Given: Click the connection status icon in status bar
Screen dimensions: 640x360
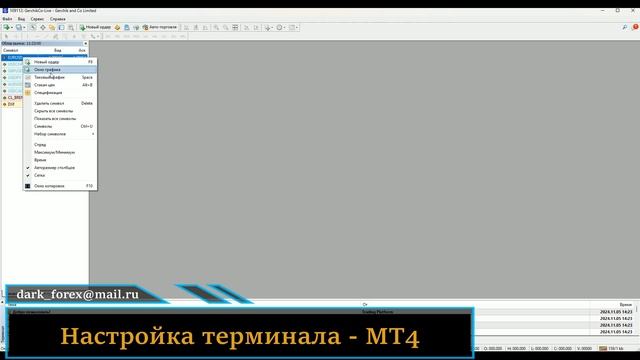Looking at the screenshot, I should coord(603,348).
